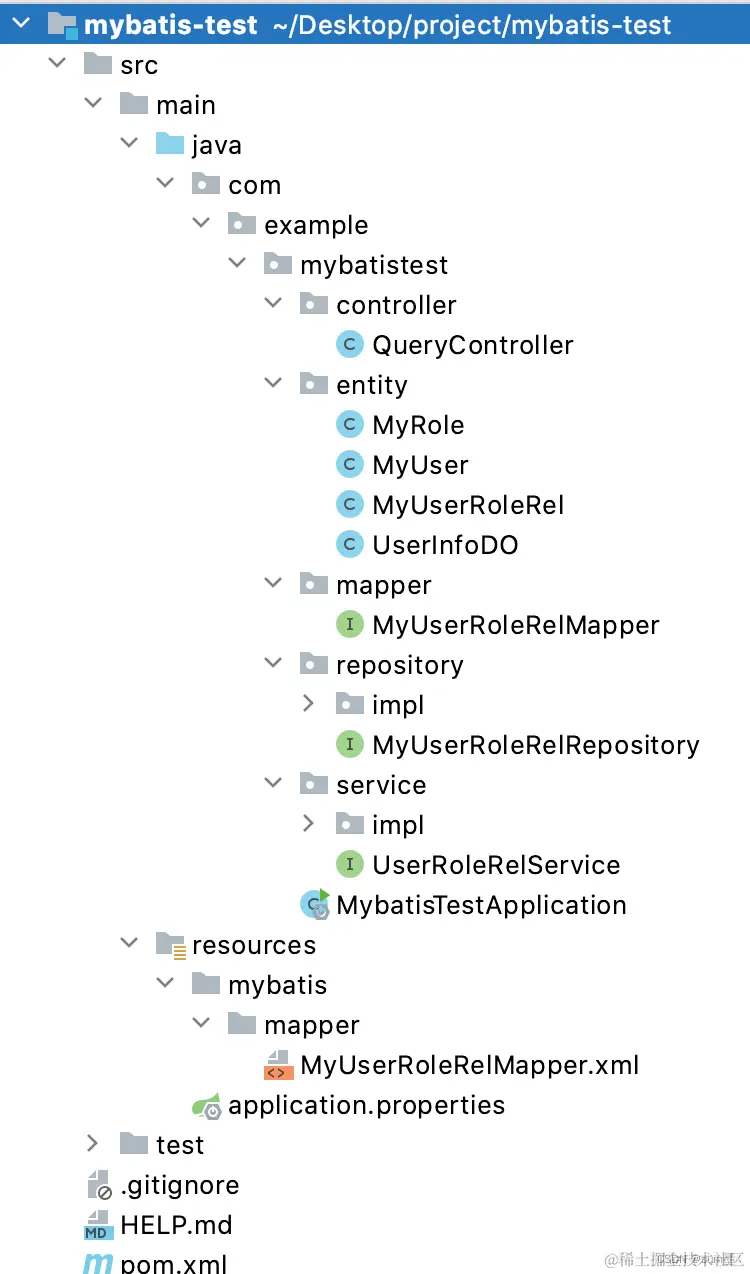Collapse the mybatis-test project root
This screenshot has height=1274, width=750.
click(x=22, y=23)
